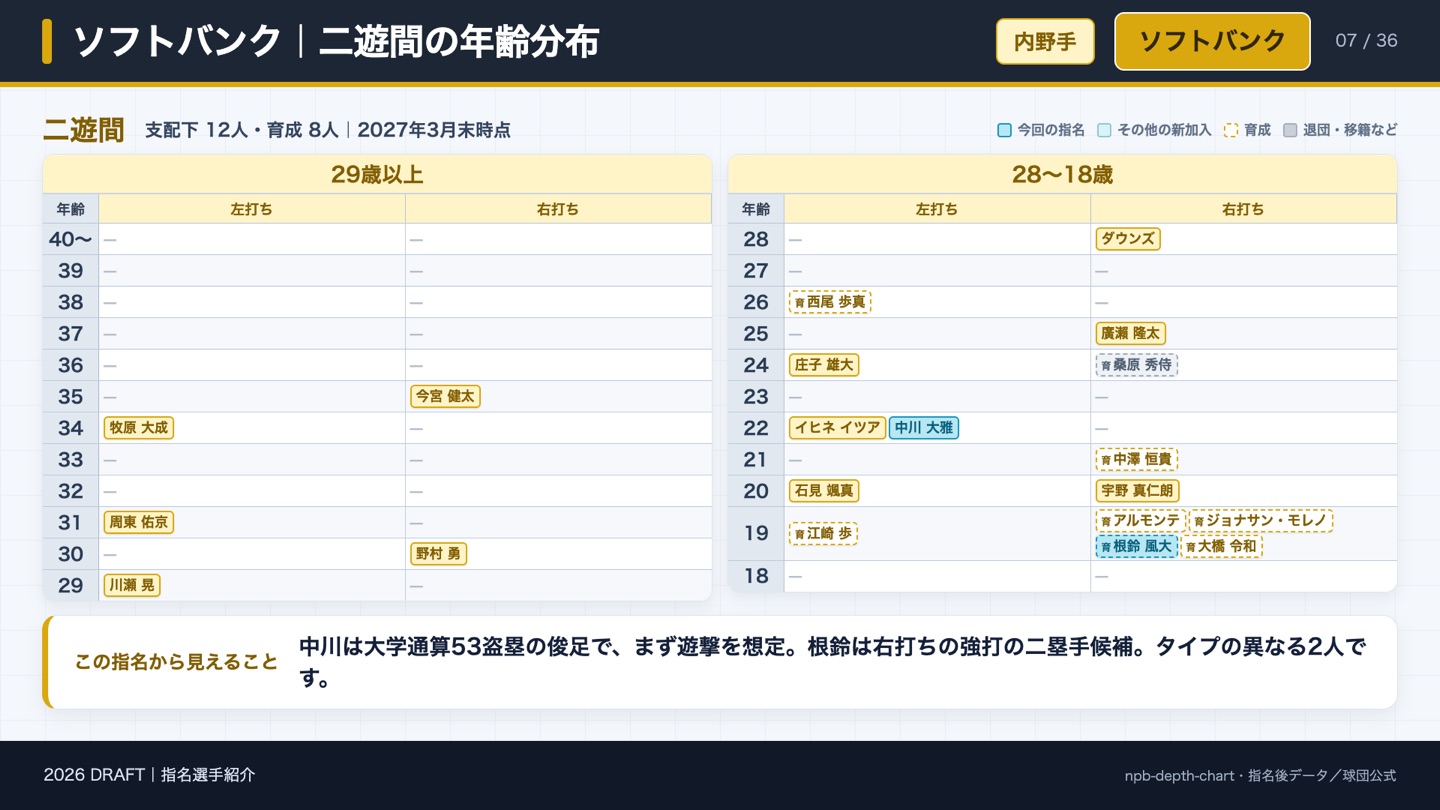Image resolution: width=1440 pixels, height=810 pixels.
Task: Select the 中川 大雅 draft pick chip
Action: click(924, 428)
